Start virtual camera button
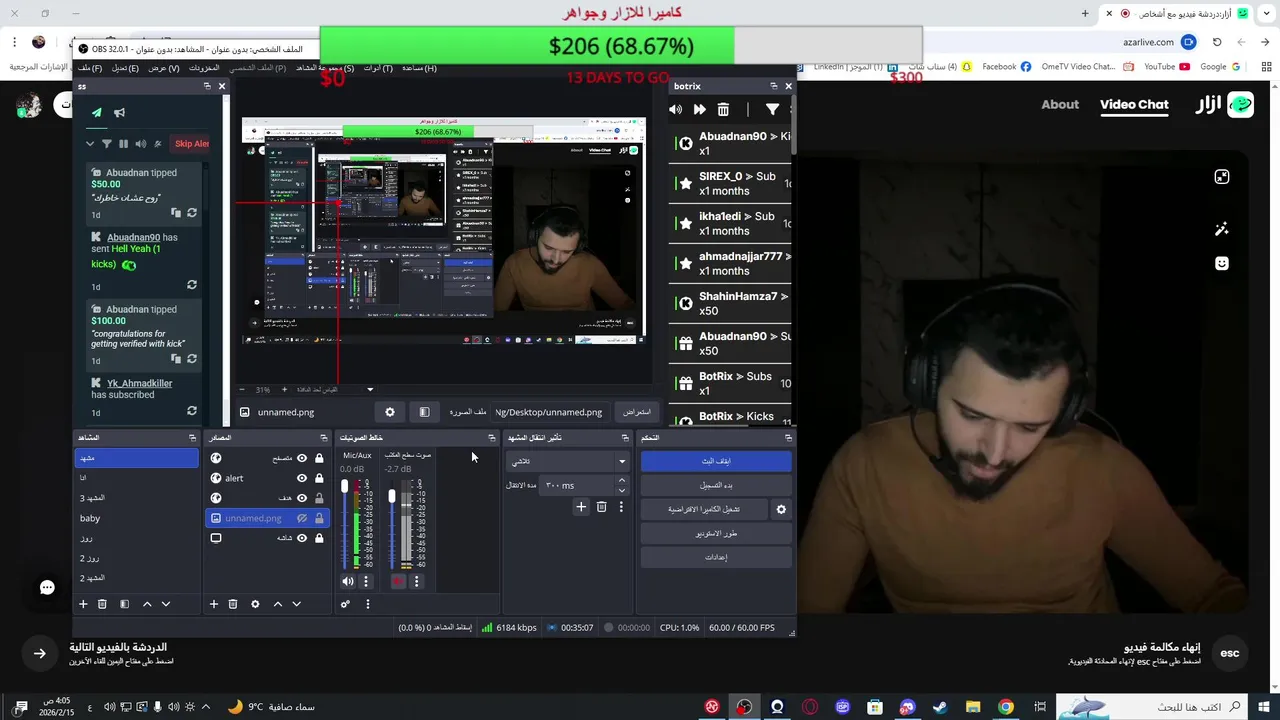Viewport: 1280px width, 720px height. click(x=704, y=509)
